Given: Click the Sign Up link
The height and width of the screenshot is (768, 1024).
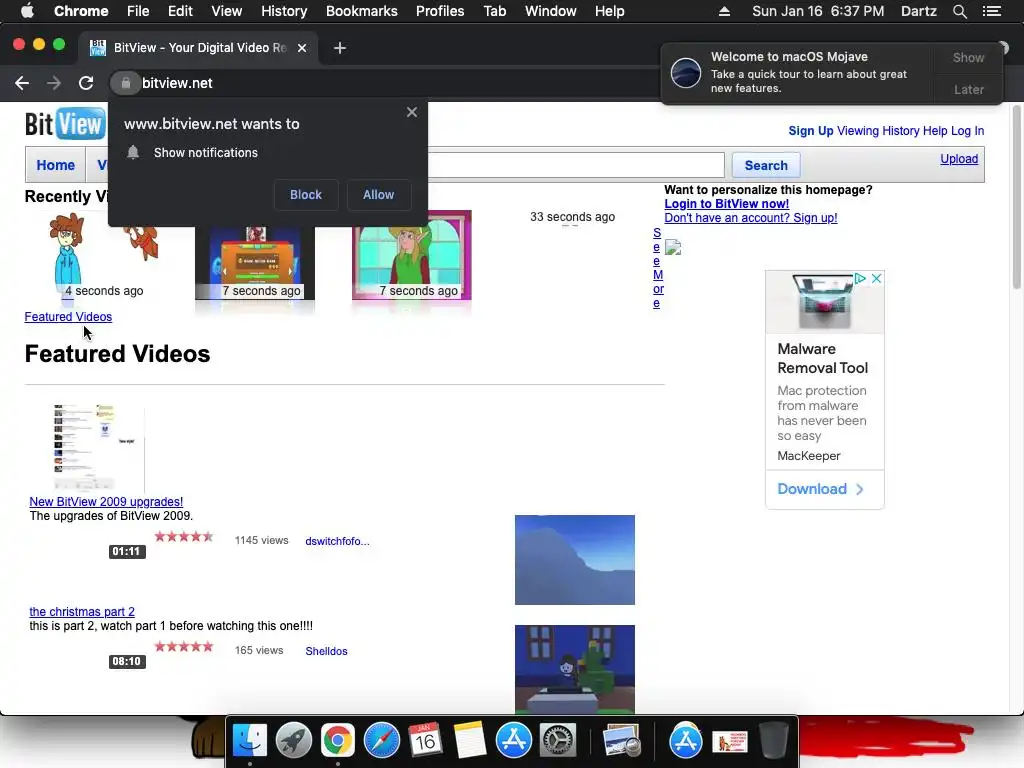Looking at the screenshot, I should pos(810,131).
